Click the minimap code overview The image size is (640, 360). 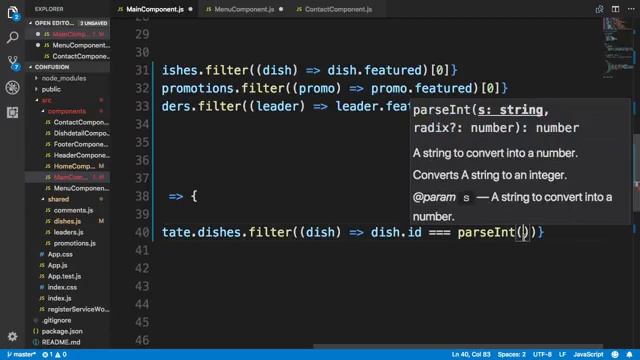[617, 47]
